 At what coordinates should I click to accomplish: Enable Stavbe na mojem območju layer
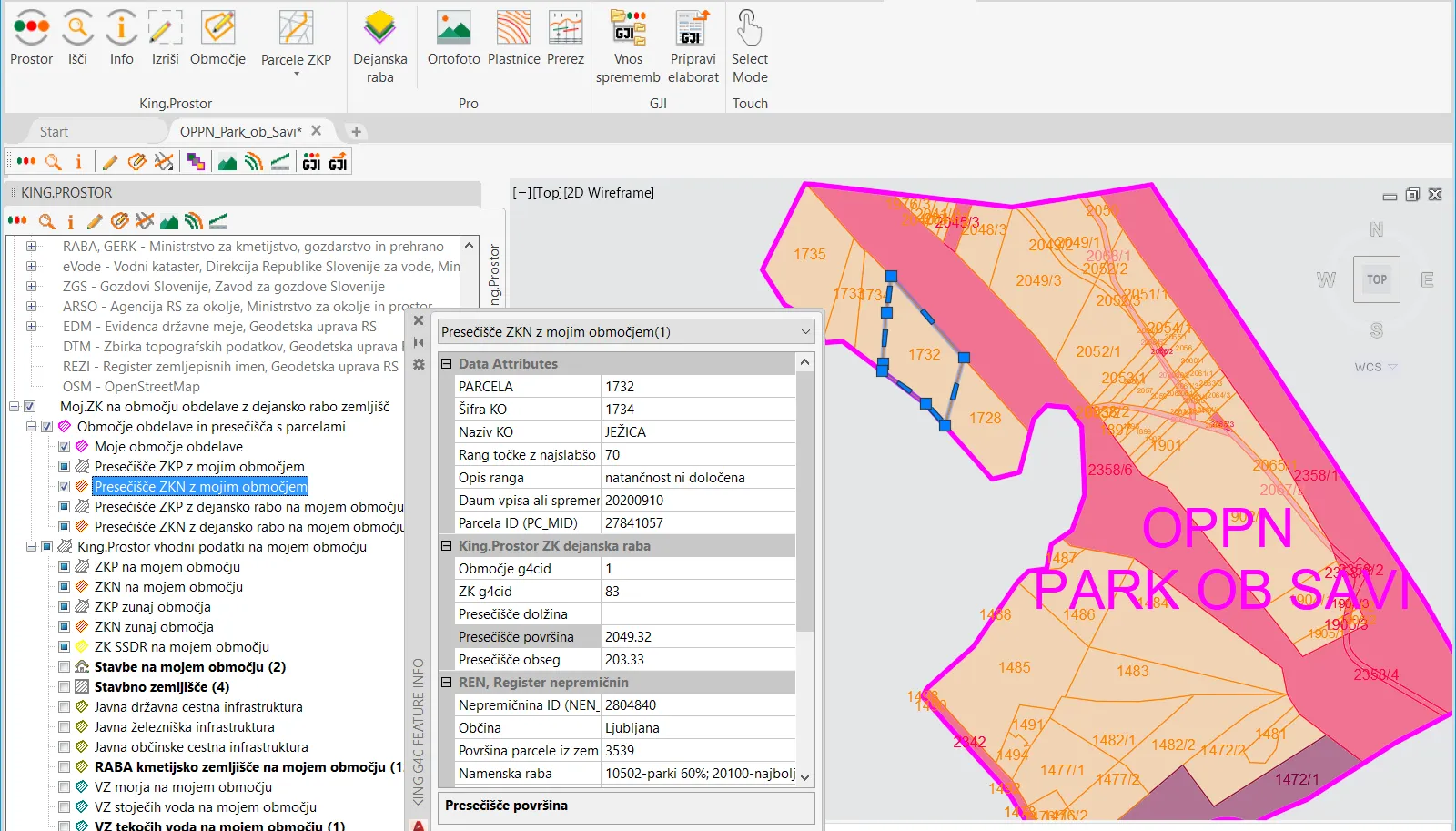tap(64, 667)
